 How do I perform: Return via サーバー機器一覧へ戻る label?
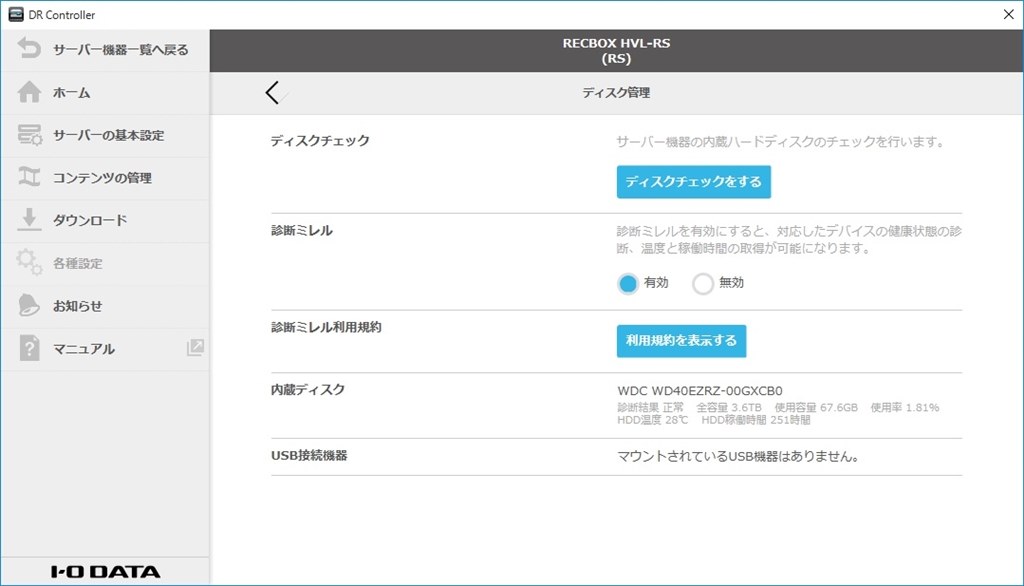click(x=121, y=50)
